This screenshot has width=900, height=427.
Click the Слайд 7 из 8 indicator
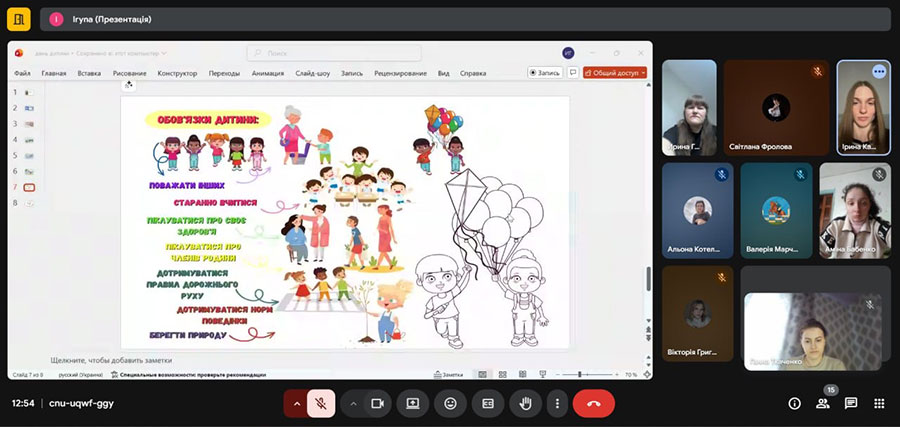pos(28,375)
